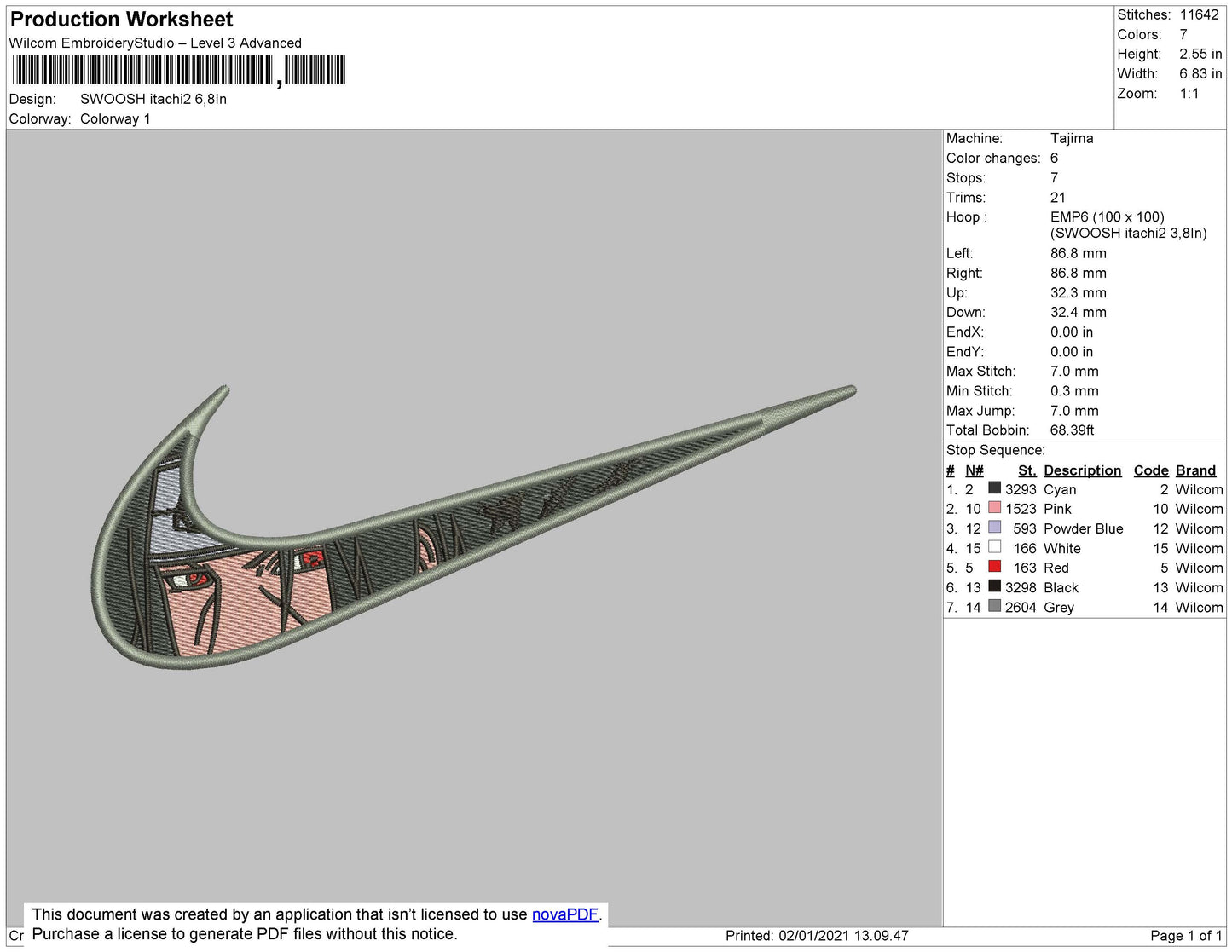Image resolution: width=1232 pixels, height=952 pixels.
Task: Click the Printed date and time text
Action: click(x=817, y=935)
